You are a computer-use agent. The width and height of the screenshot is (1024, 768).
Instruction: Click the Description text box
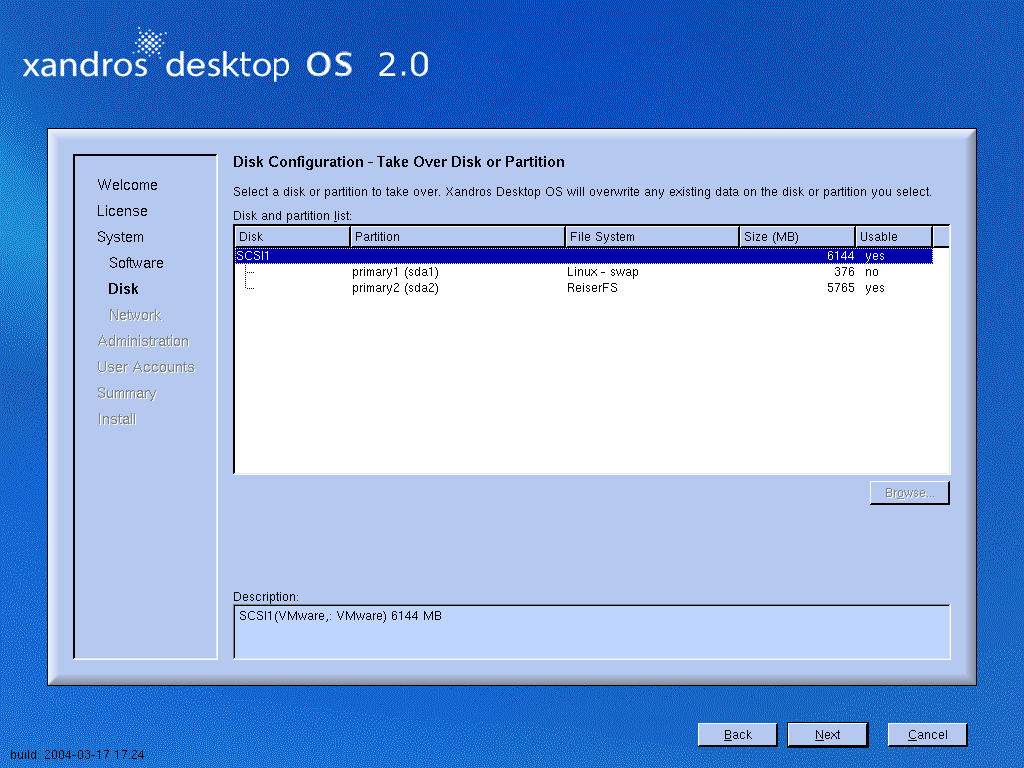(x=591, y=631)
